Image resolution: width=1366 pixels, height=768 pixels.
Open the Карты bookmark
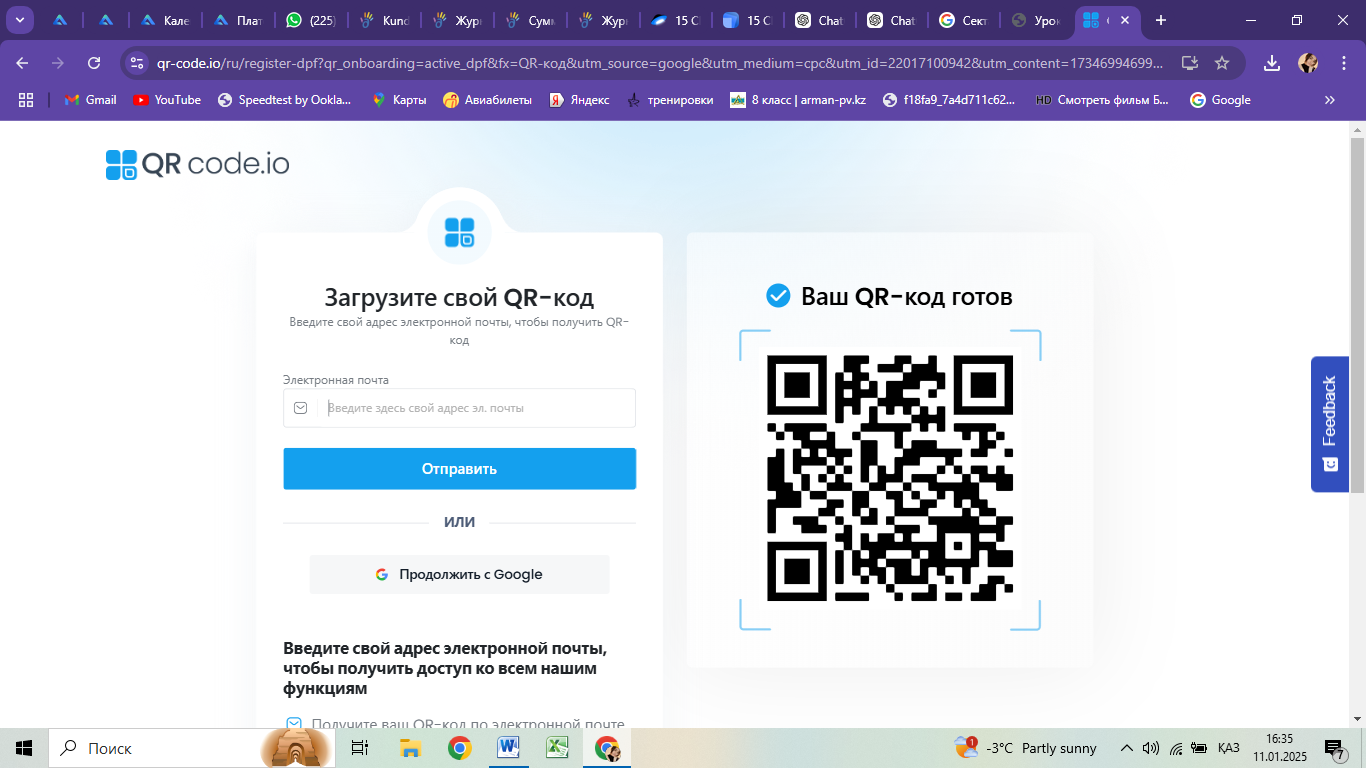[399, 100]
